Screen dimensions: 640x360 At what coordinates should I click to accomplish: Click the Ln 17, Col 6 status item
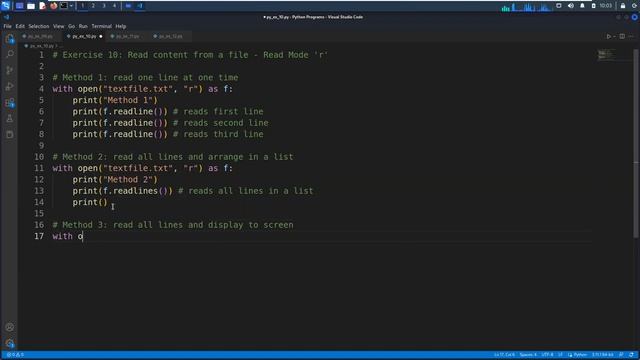pos(504,355)
